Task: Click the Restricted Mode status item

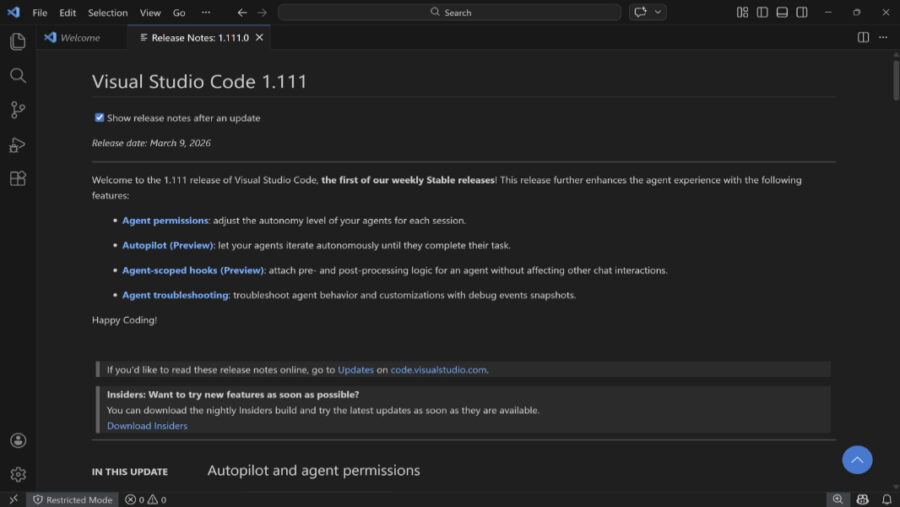Action: click(x=73, y=500)
